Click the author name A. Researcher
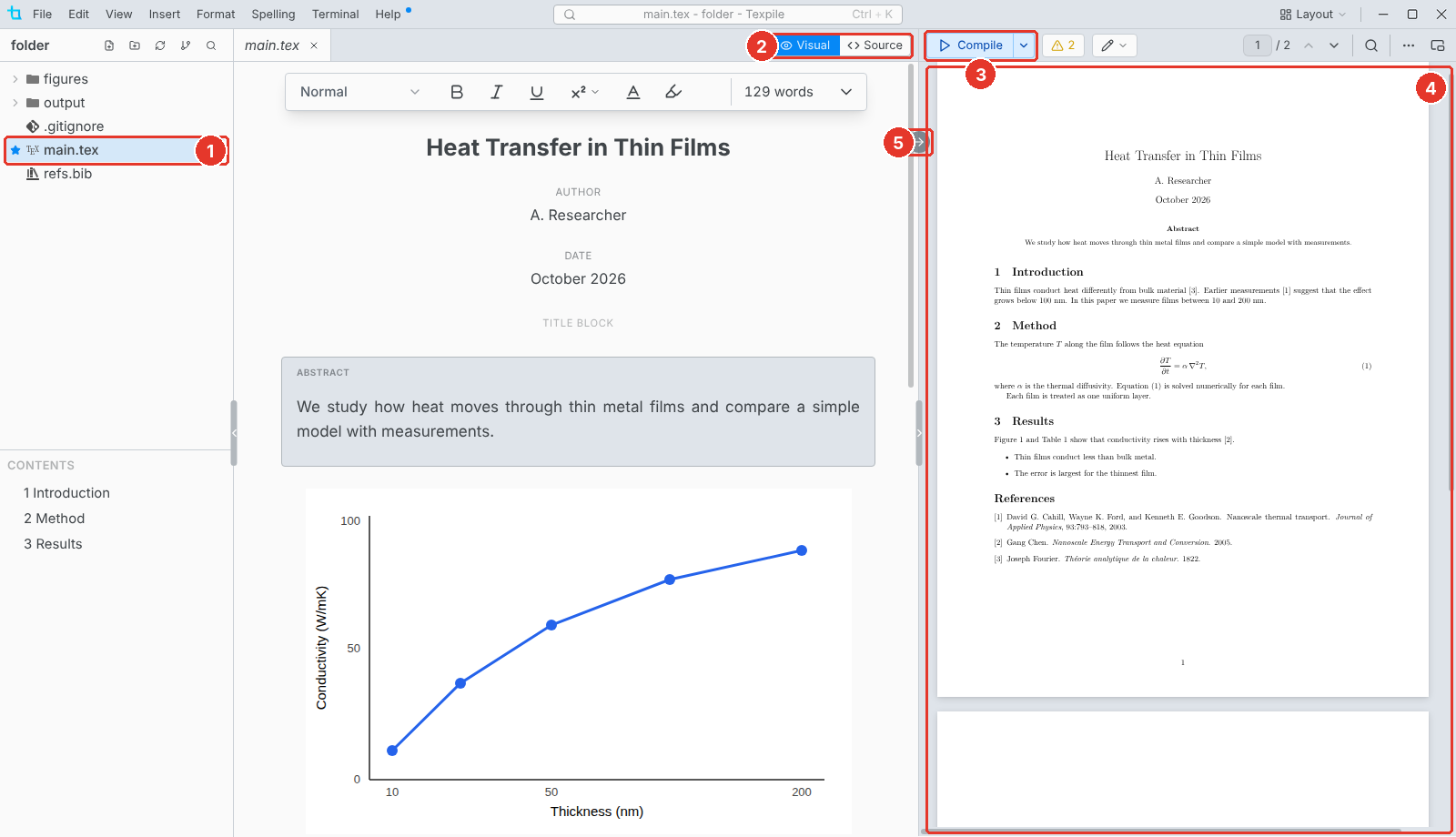 point(578,216)
